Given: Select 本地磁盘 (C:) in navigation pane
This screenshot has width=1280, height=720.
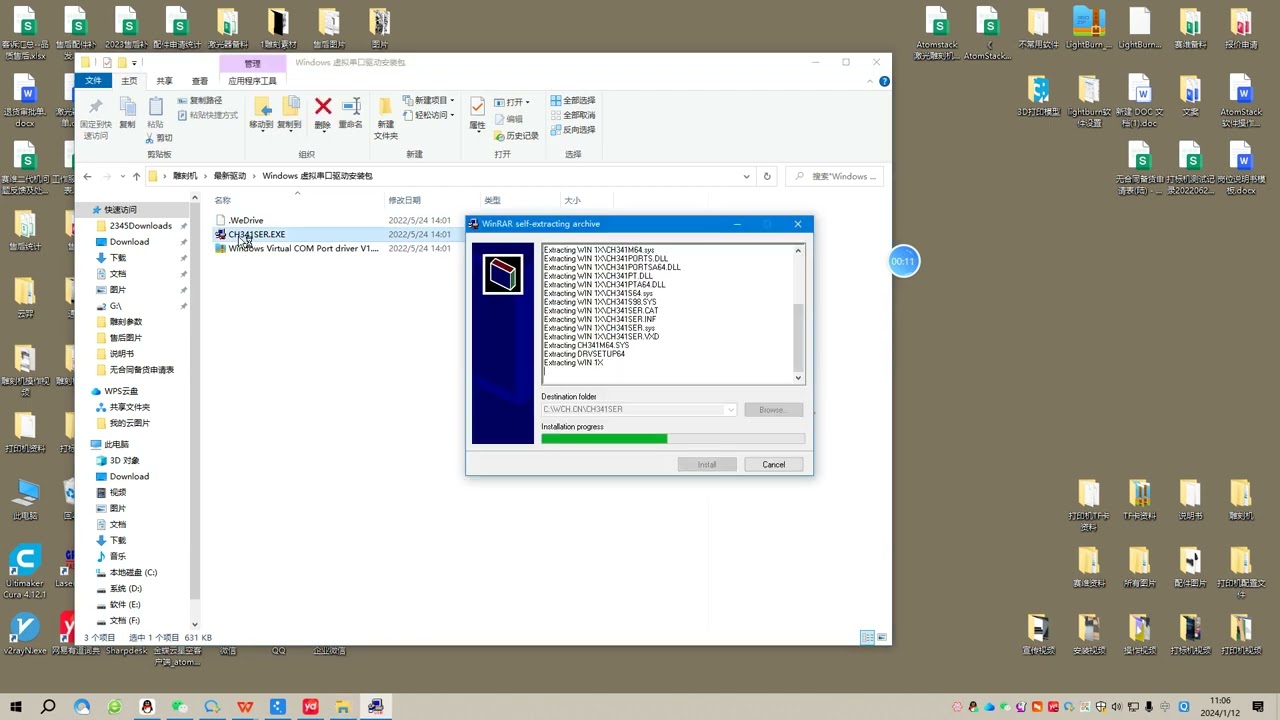Looking at the screenshot, I should click(133, 572).
